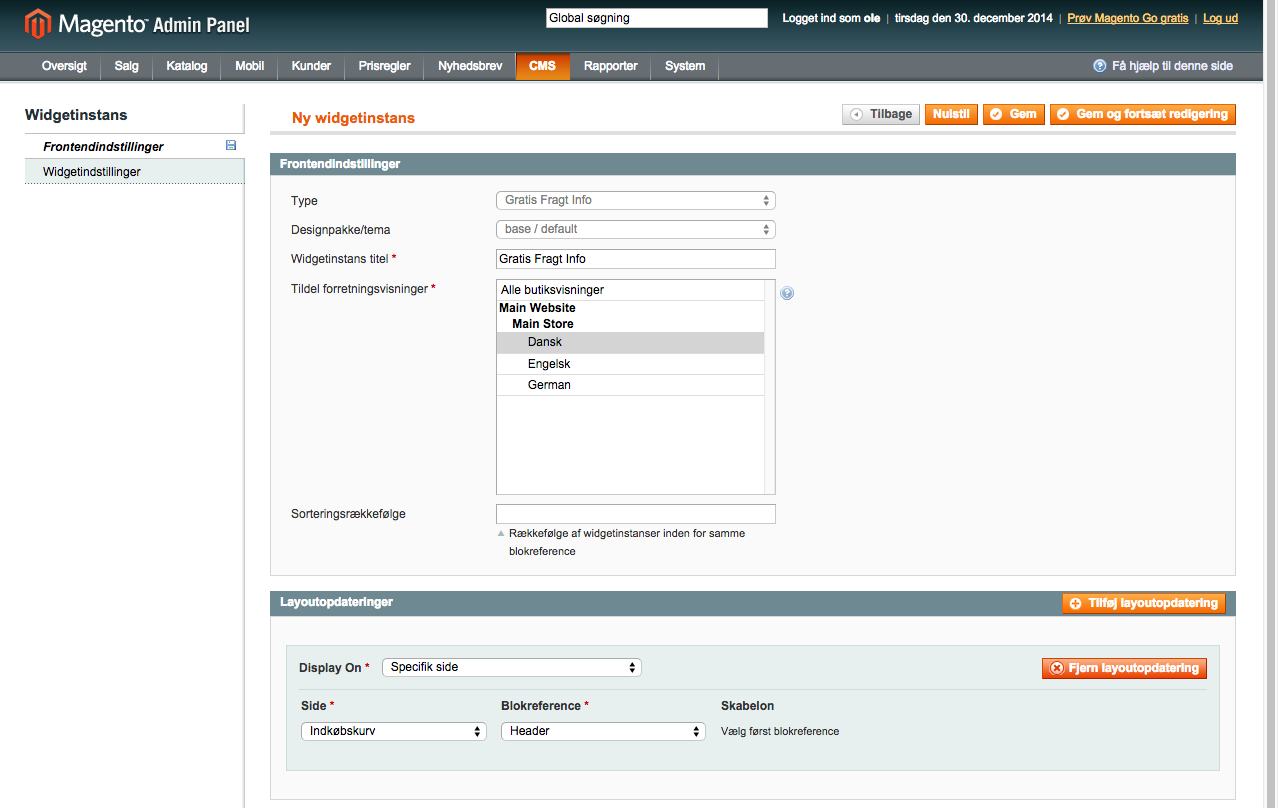Open the Display On dropdown
Image resolution: width=1278 pixels, height=808 pixels.
click(x=511, y=667)
